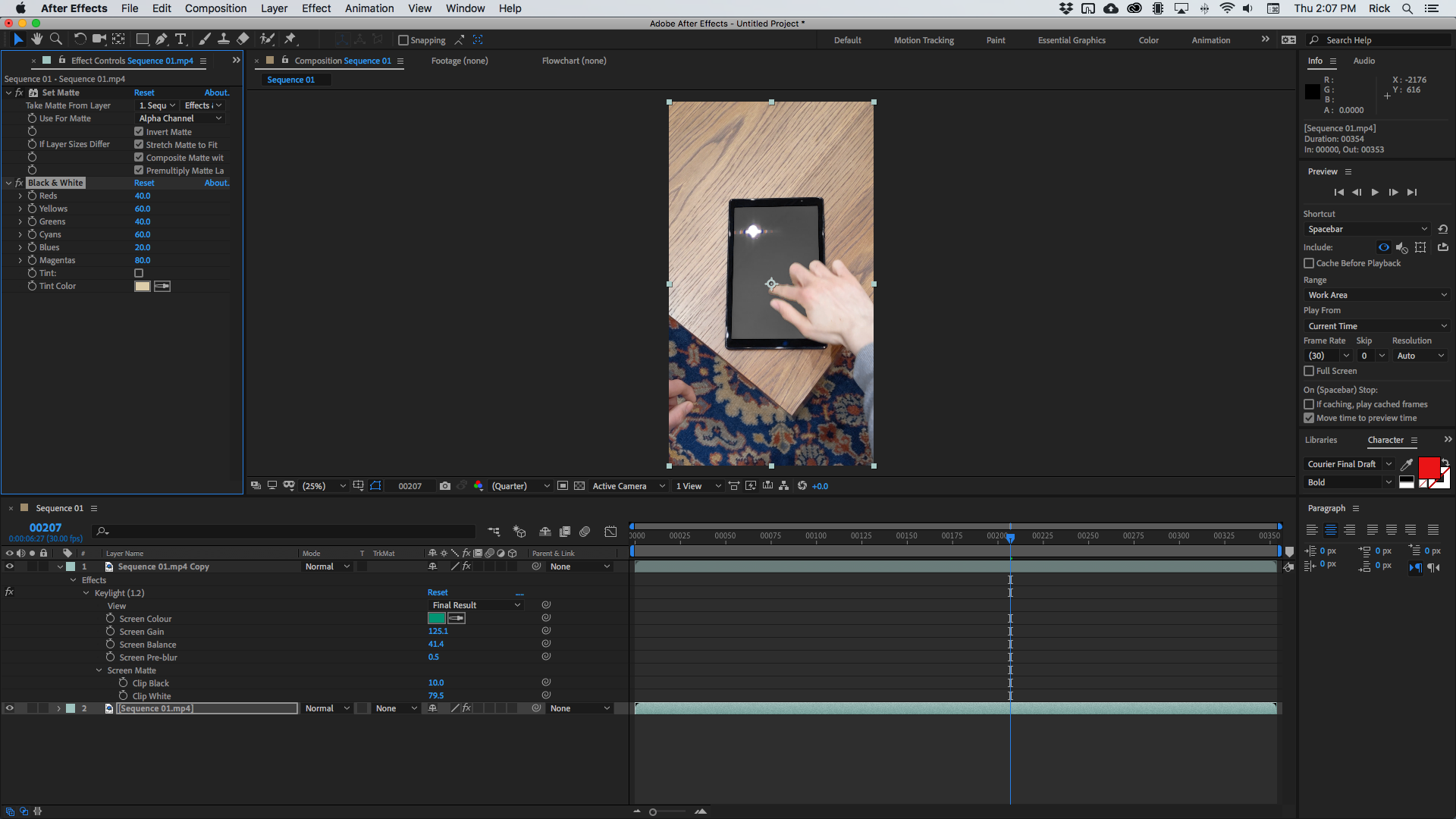Enable Cache Before Playback in Preview panel
The width and height of the screenshot is (1456, 819).
click(1310, 263)
